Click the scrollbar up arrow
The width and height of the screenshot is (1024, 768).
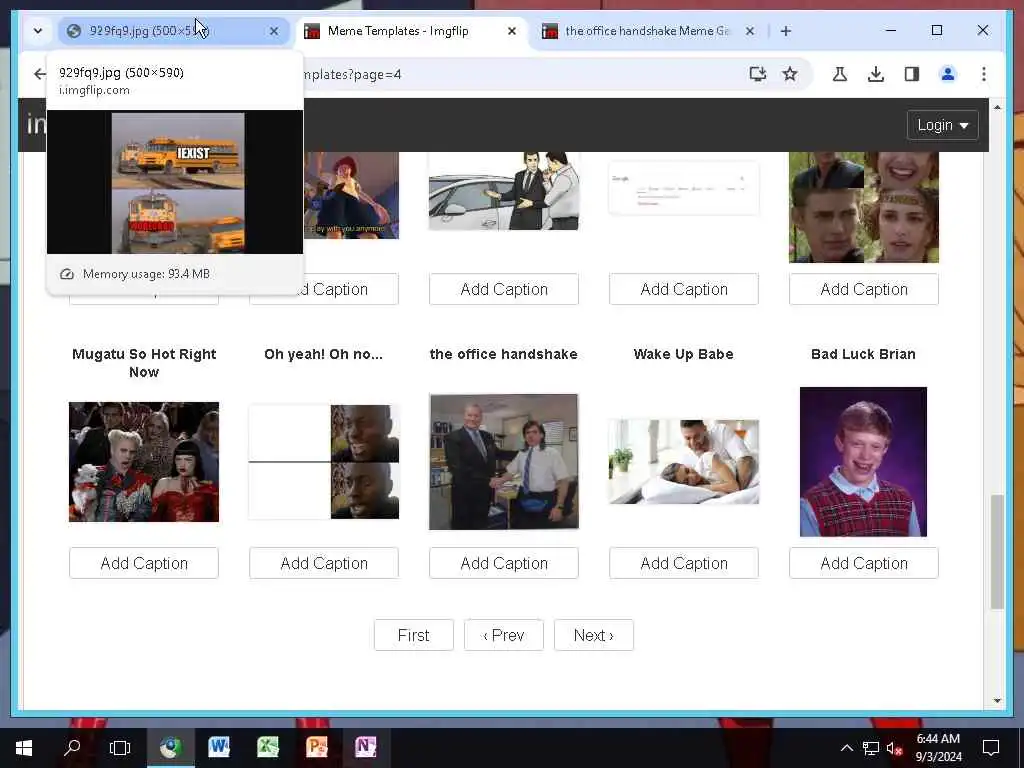pyautogui.click(x=997, y=106)
